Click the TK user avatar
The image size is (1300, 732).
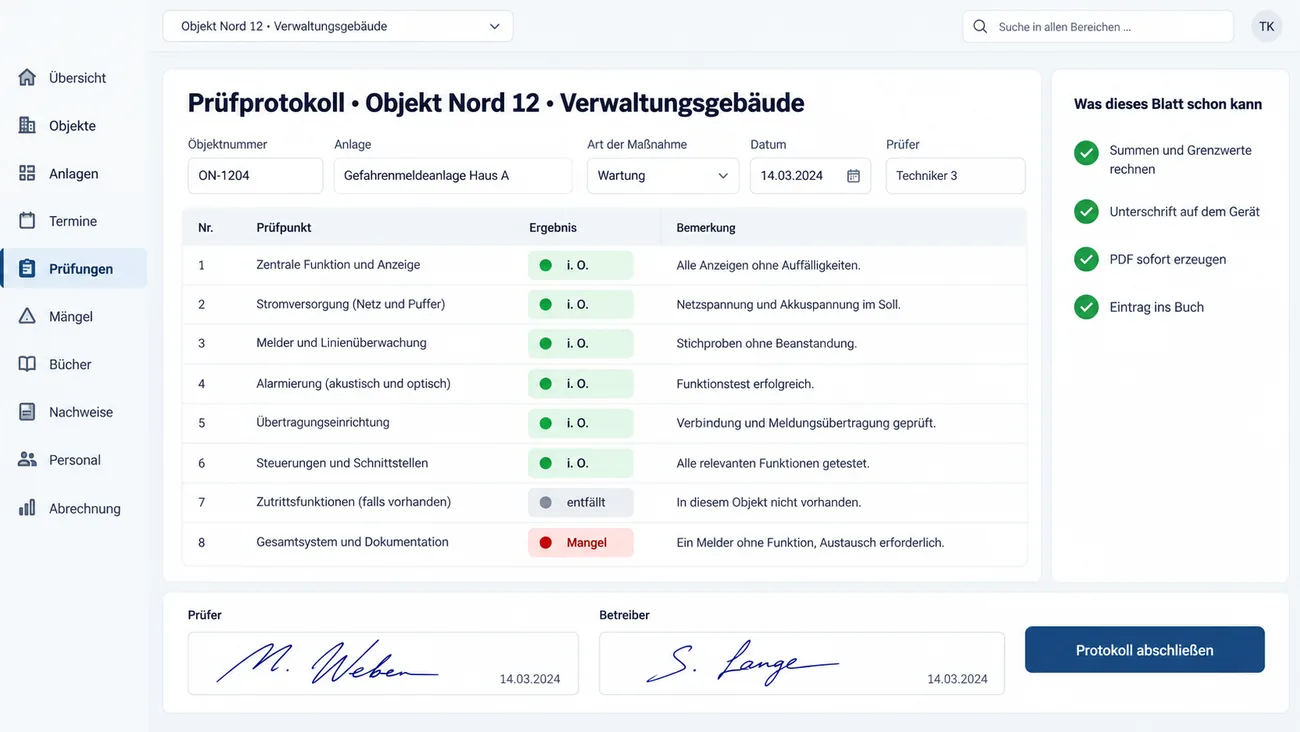(x=1267, y=27)
